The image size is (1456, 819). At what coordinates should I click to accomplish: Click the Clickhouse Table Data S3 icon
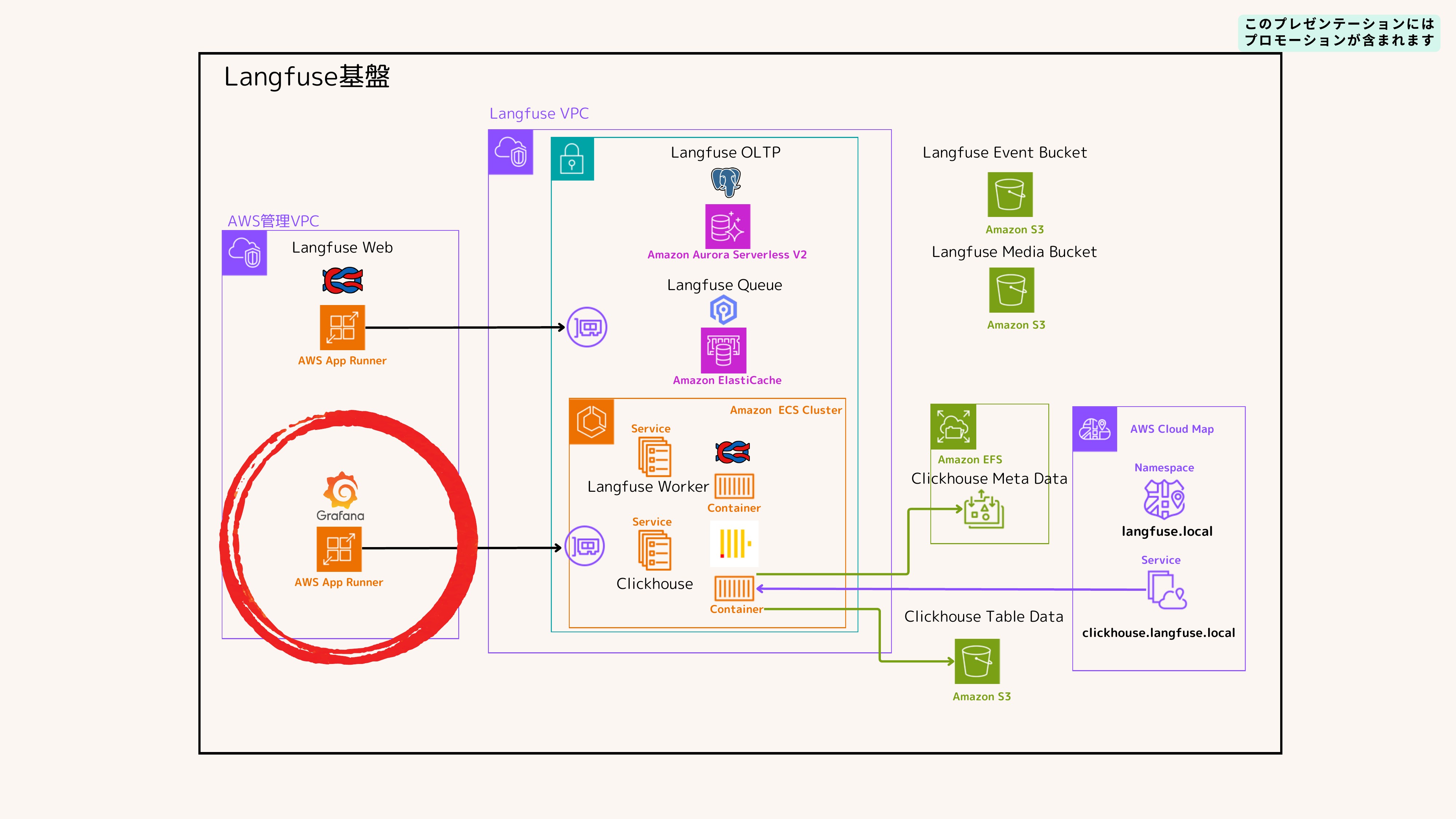[977, 661]
